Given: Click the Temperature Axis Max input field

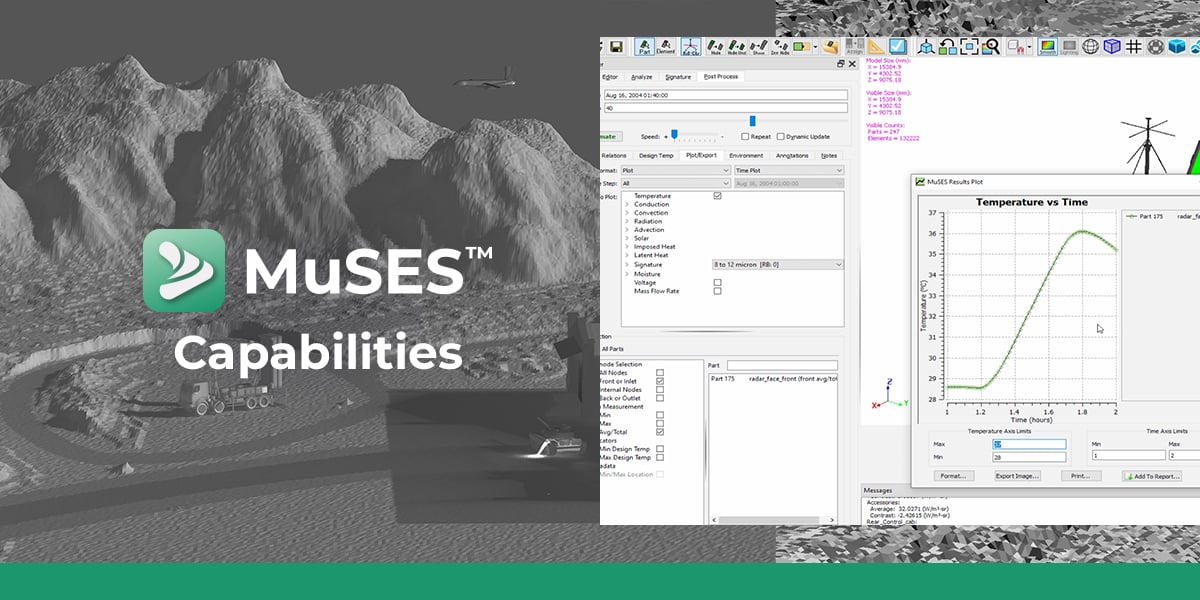Looking at the screenshot, I should (1030, 444).
